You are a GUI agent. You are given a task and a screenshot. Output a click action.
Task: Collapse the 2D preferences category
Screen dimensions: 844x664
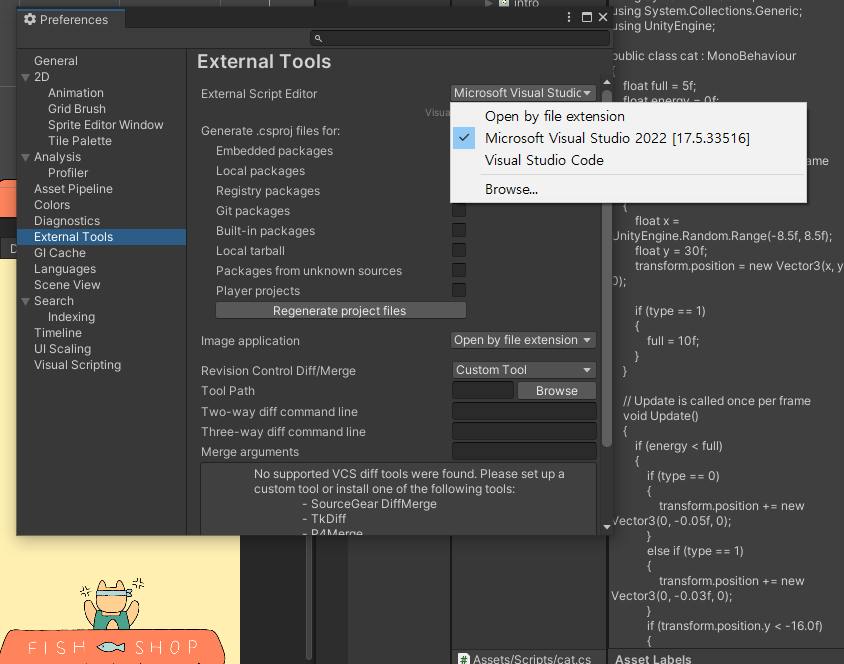pos(25,77)
